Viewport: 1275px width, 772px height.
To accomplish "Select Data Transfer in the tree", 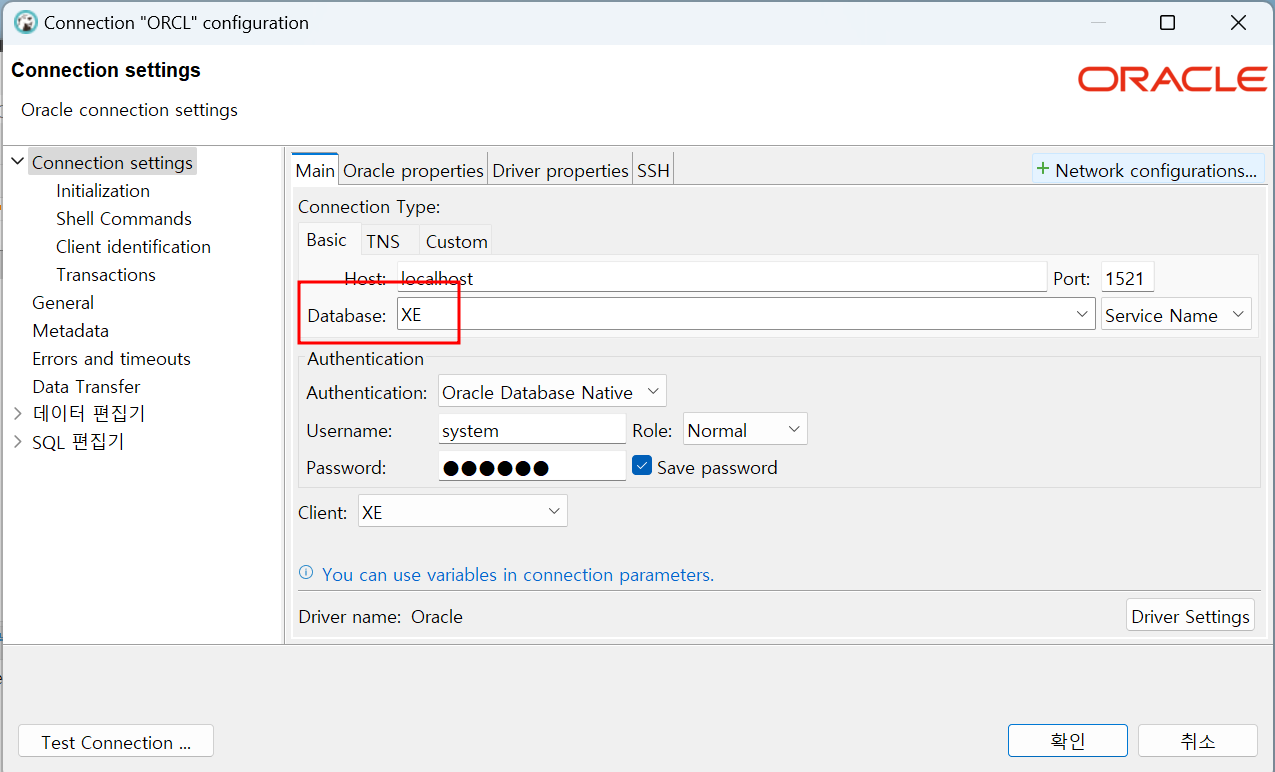I will 86,386.
